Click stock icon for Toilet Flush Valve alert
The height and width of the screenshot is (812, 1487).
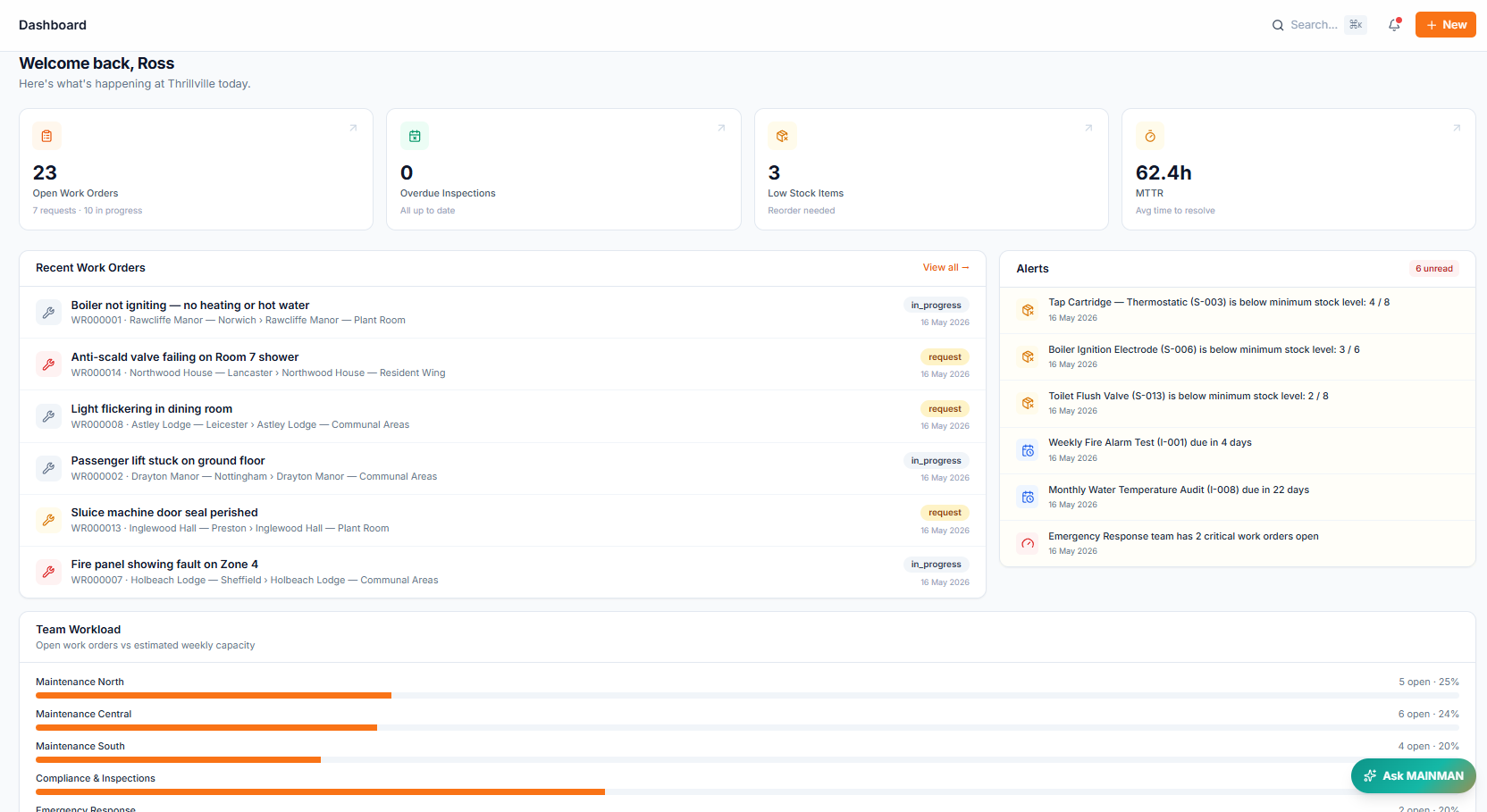coord(1028,403)
